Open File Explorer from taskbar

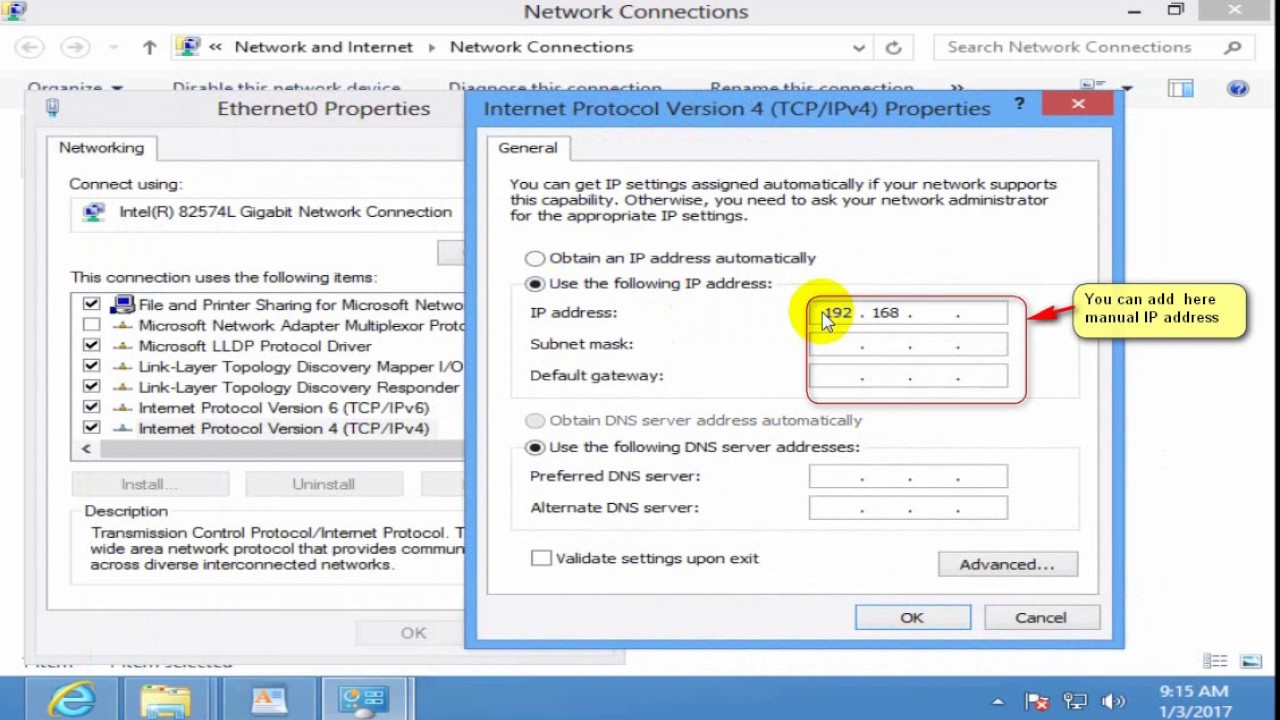(x=166, y=699)
